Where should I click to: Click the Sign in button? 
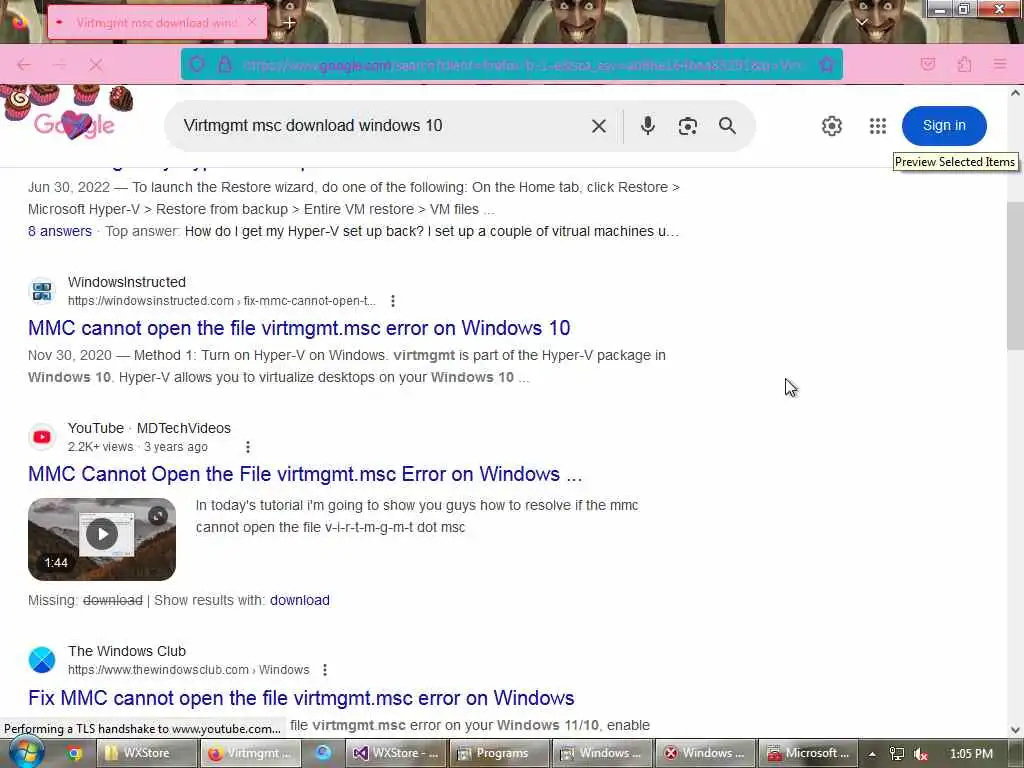click(944, 125)
